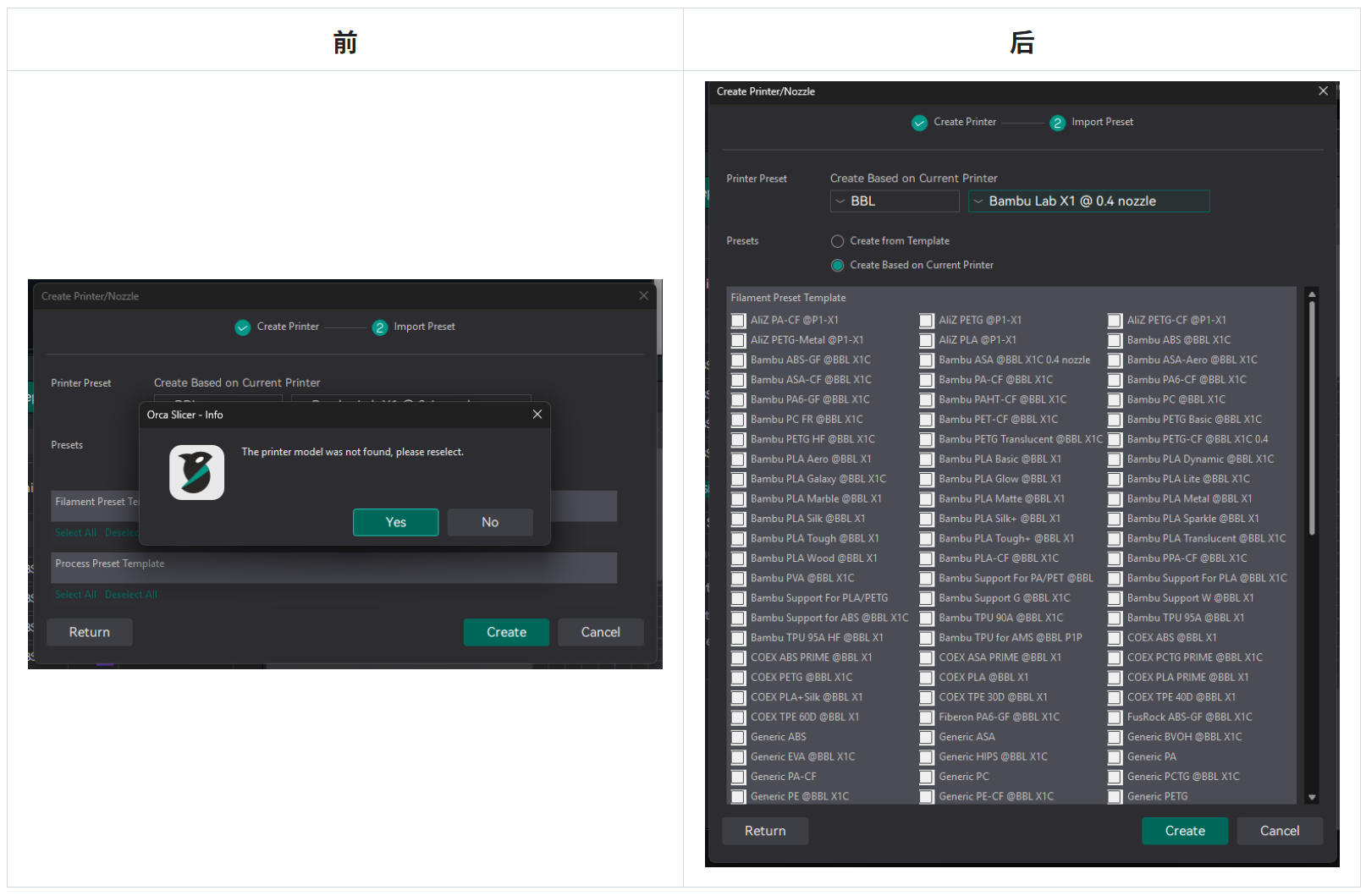Check Bambu PAHT-CF @BBL X1C
Viewport: 1366px width, 896px height.
(927, 400)
